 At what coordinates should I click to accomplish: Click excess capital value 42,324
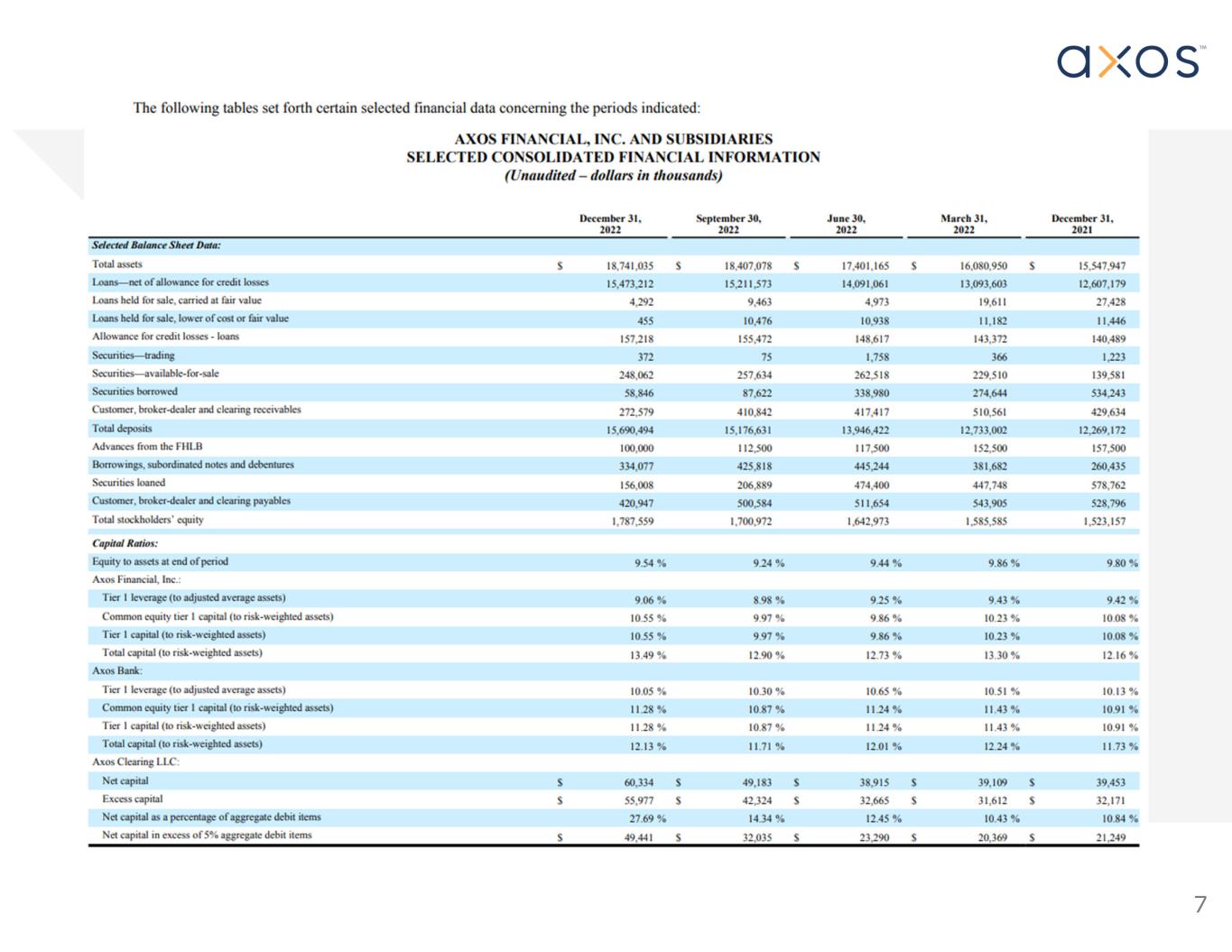point(757,800)
